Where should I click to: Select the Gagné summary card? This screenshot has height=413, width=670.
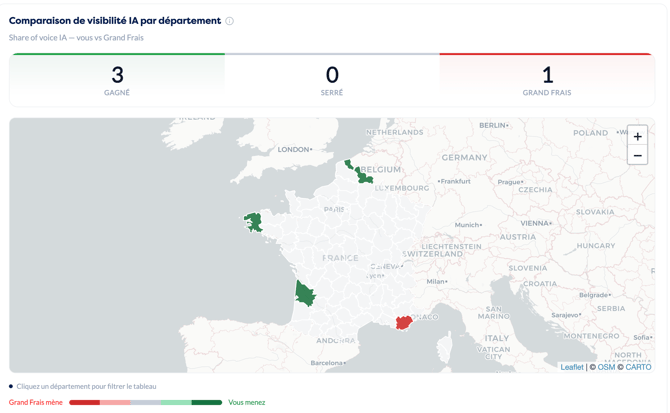[x=117, y=80]
